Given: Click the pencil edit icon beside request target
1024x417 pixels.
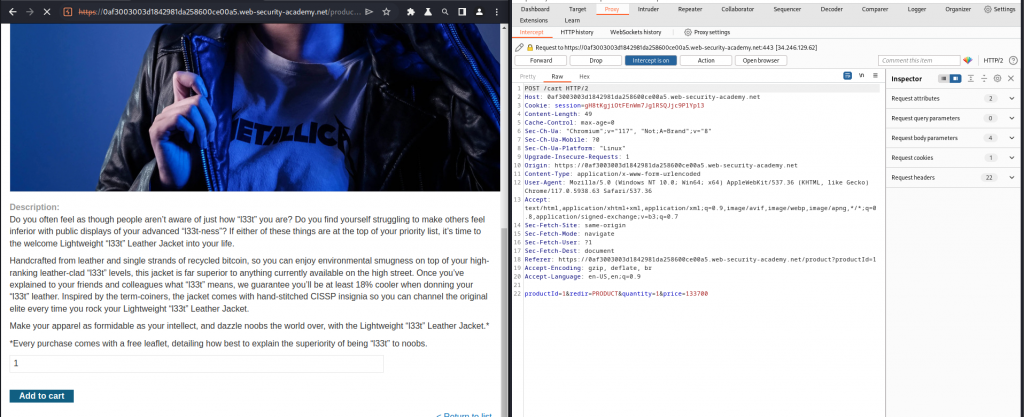Looking at the screenshot, I should point(519,47).
